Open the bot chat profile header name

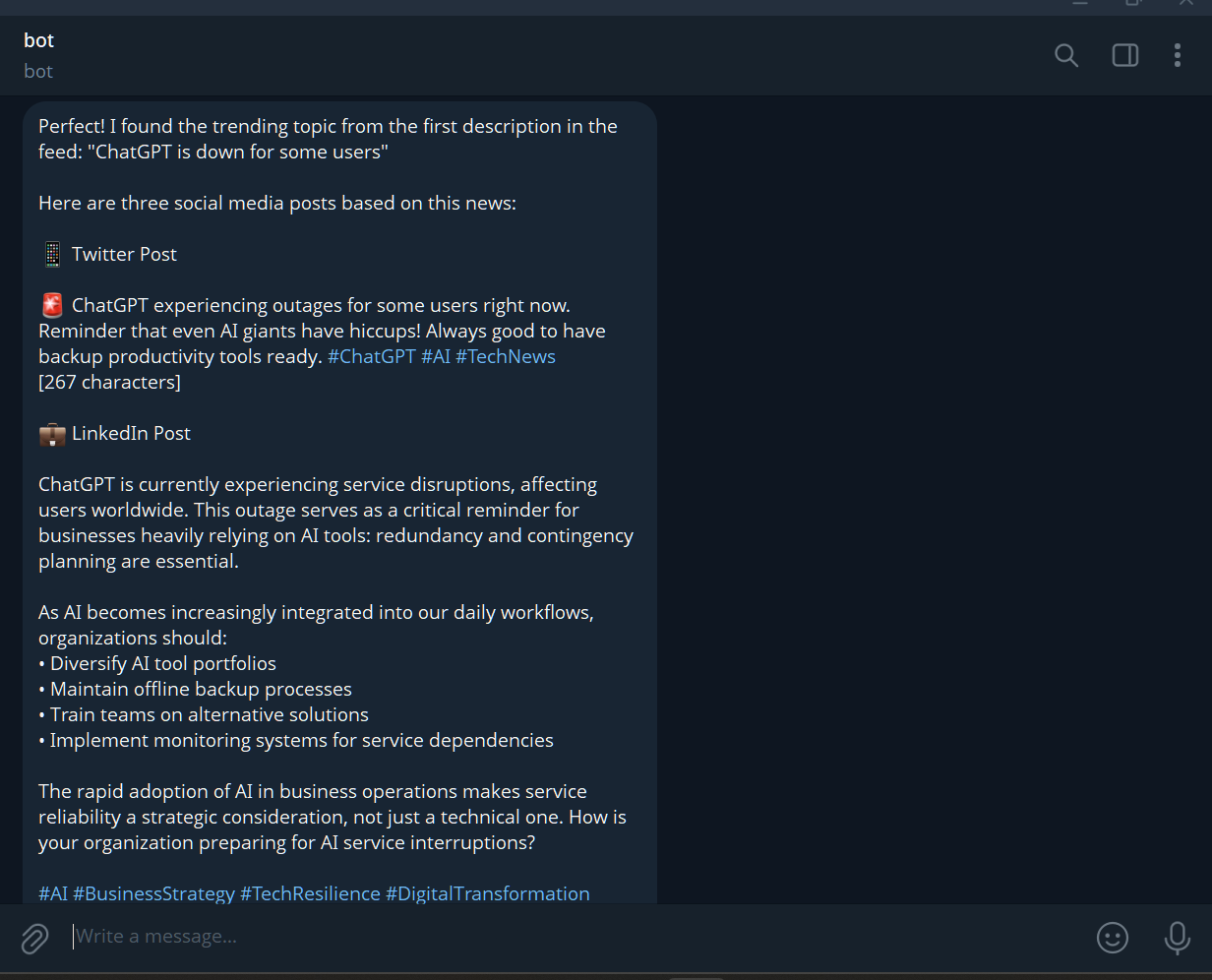click(39, 40)
